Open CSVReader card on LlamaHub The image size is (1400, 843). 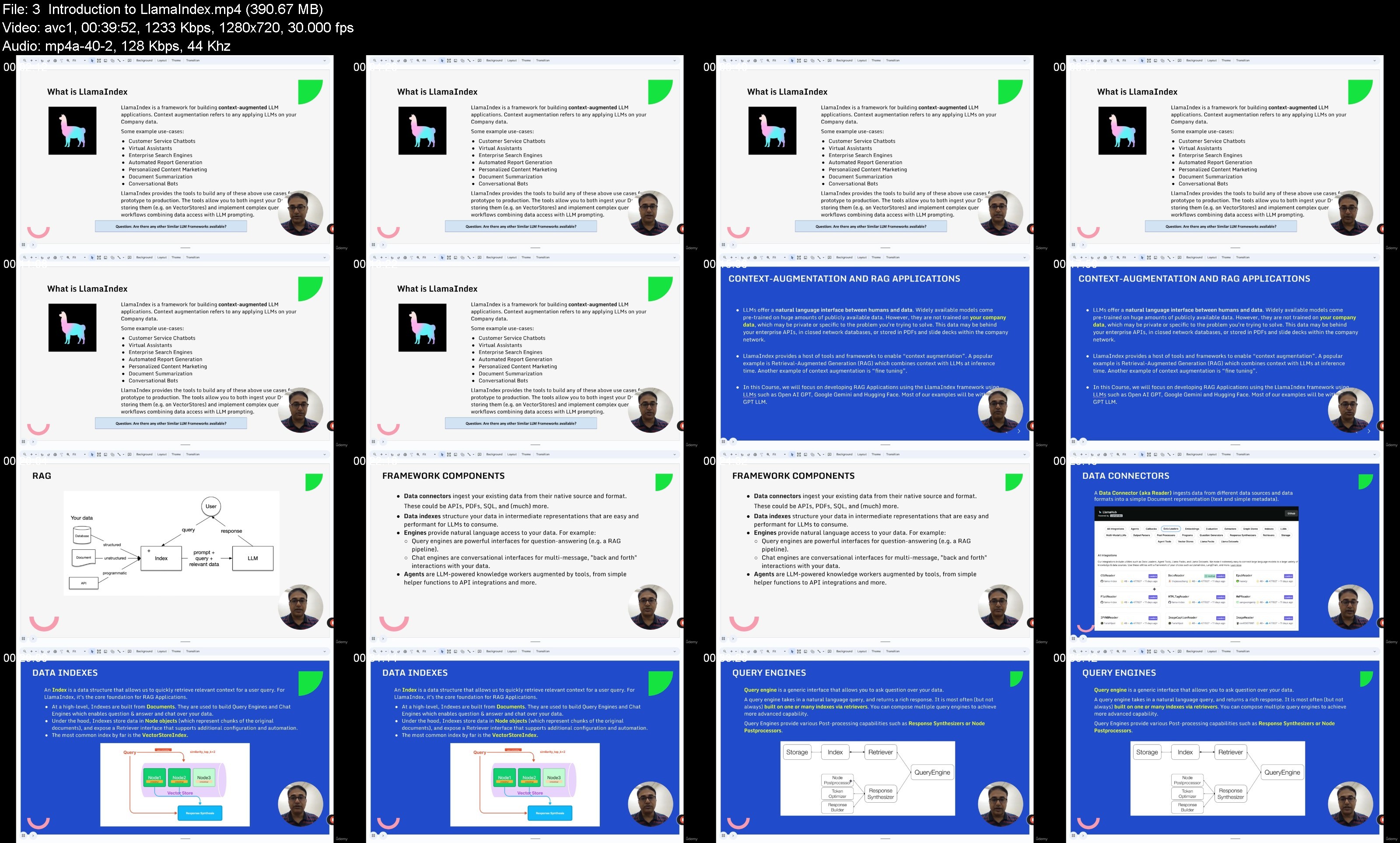click(x=1129, y=578)
